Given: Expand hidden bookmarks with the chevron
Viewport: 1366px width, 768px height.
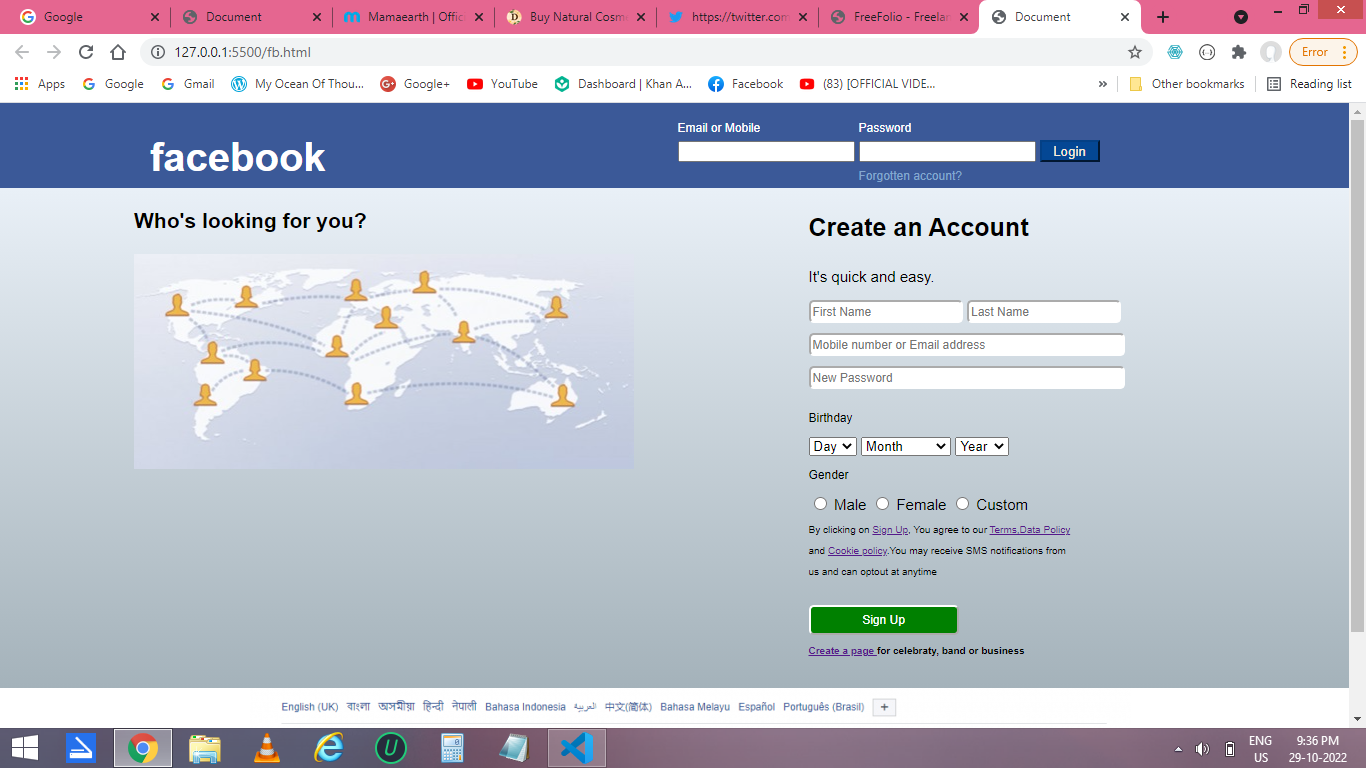Looking at the screenshot, I should 1103,84.
